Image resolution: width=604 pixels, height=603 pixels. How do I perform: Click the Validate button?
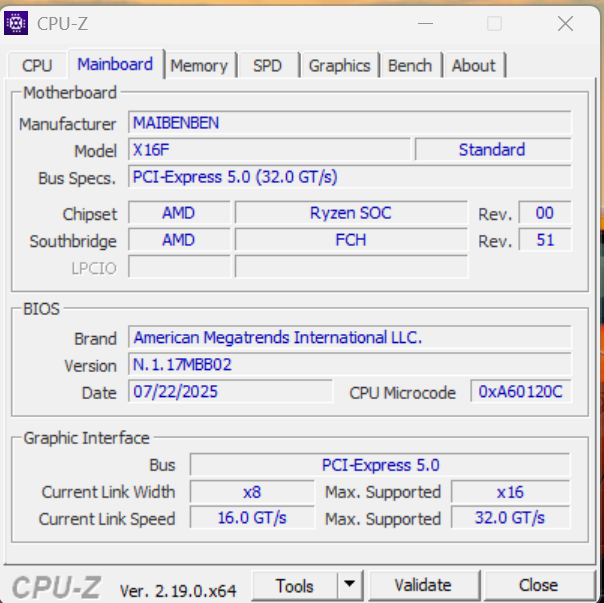(423, 586)
